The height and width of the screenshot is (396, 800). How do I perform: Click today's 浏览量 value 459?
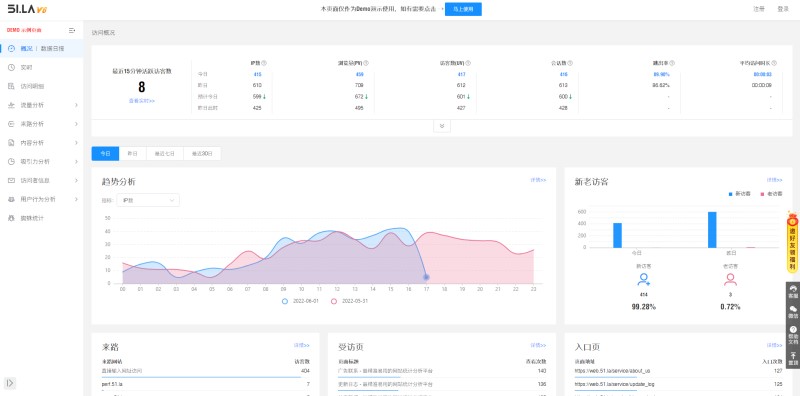[x=360, y=75]
